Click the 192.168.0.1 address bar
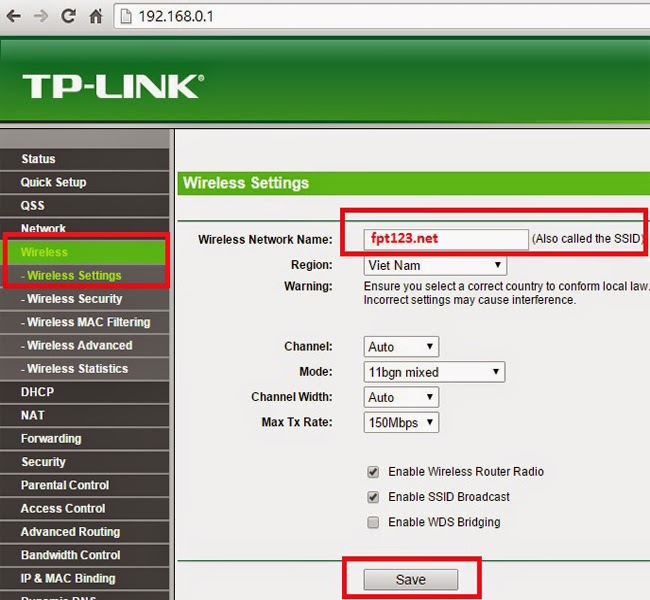Image resolution: width=650 pixels, height=600 pixels. tap(381, 17)
